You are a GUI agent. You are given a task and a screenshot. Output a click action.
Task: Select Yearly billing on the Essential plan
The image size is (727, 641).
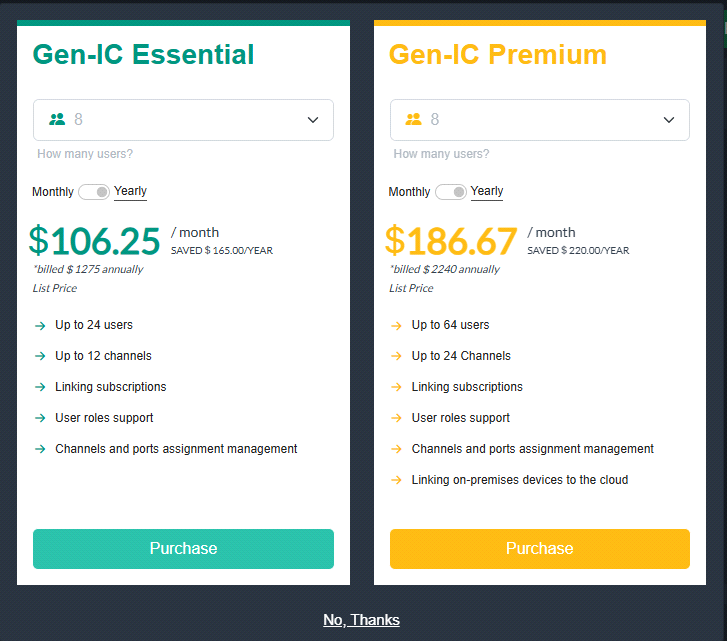click(x=131, y=191)
